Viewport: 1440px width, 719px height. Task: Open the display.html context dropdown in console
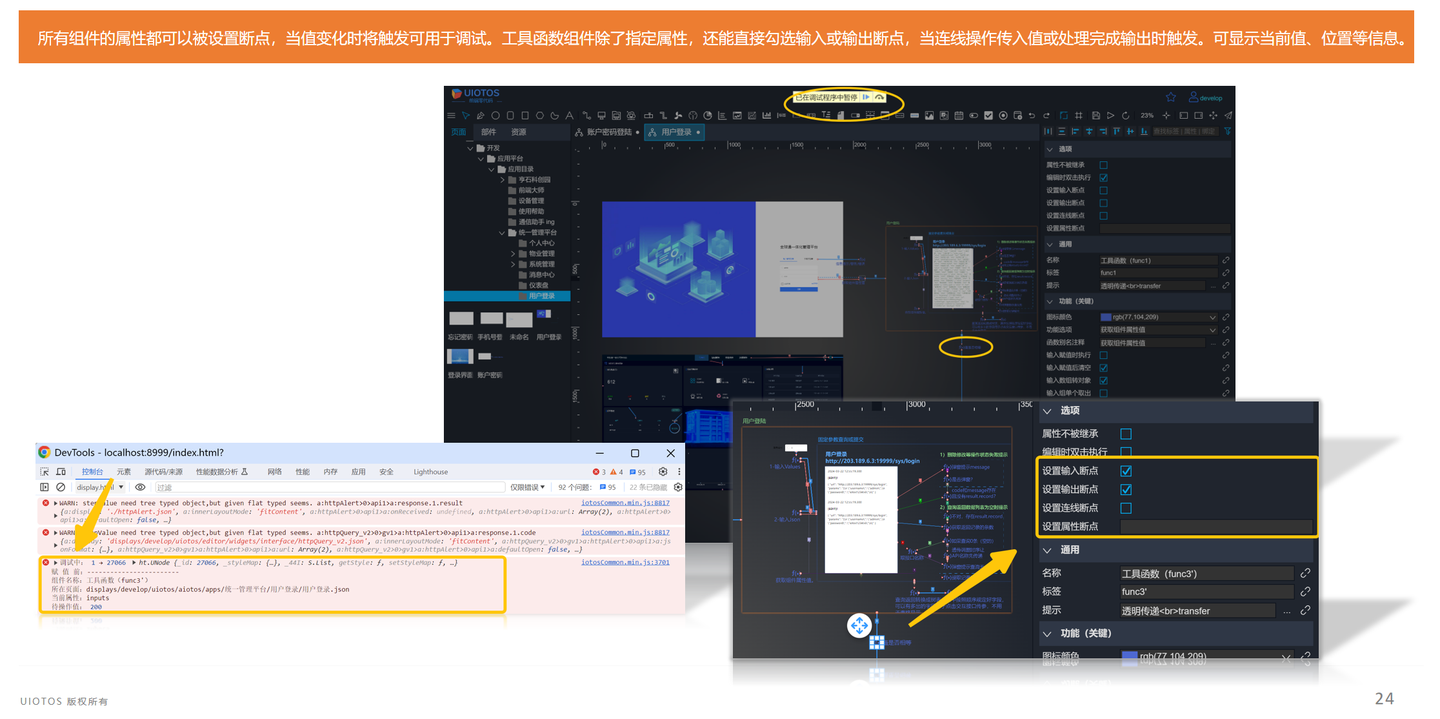[100, 487]
